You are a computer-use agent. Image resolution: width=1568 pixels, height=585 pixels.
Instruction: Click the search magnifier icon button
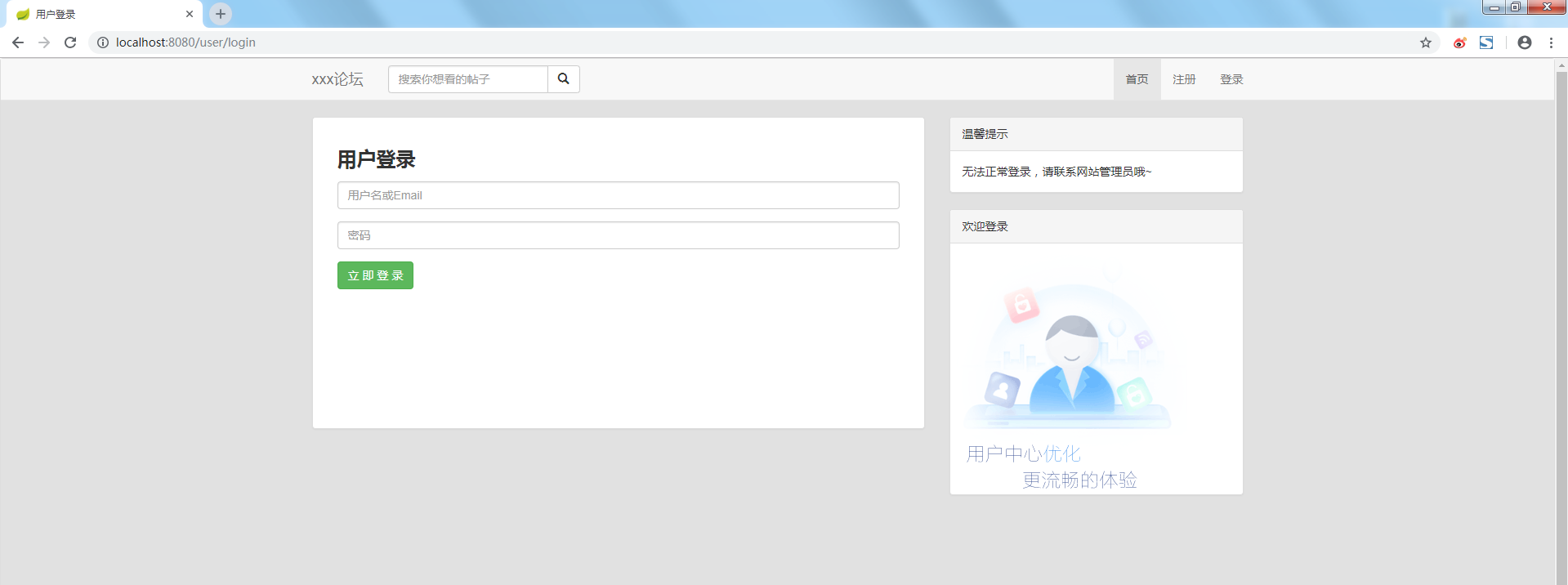coord(563,79)
